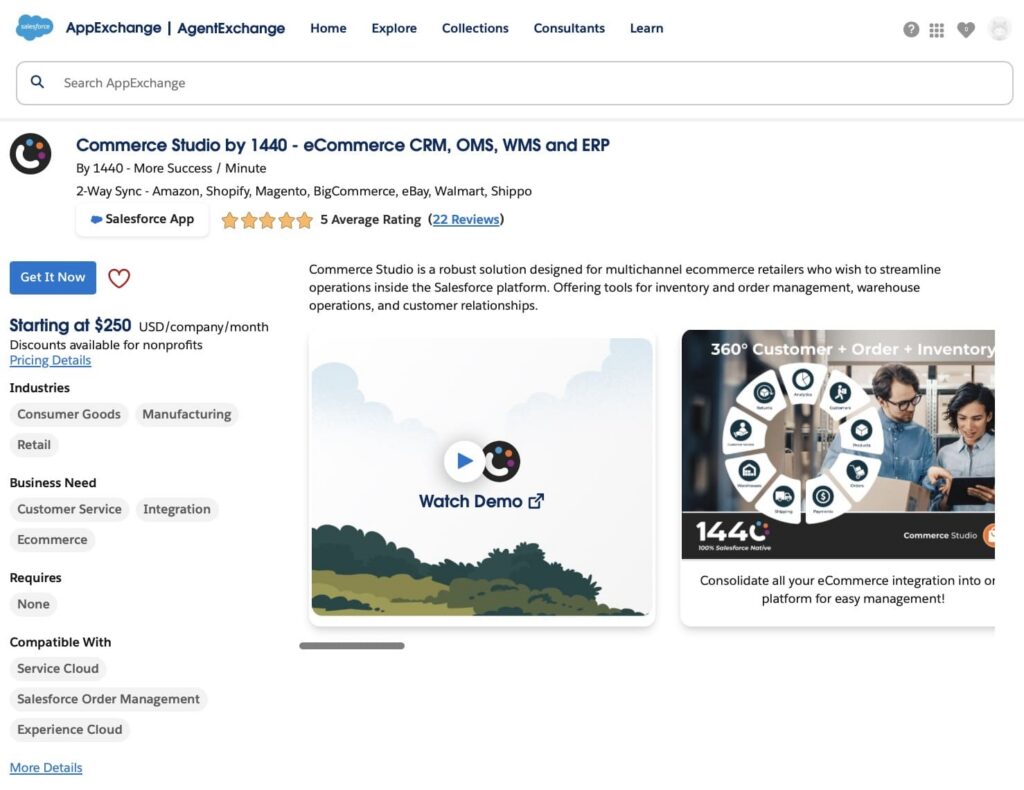Open the Consultants page

[x=569, y=28]
